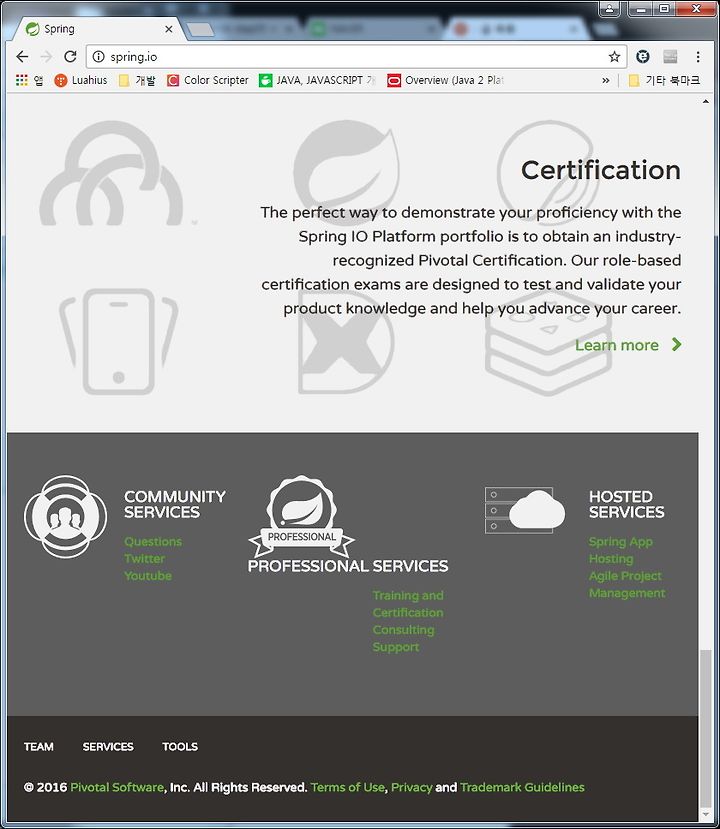Viewport: 720px width, 829px height.
Task: Open the Training and Certification link
Action: pos(408,604)
